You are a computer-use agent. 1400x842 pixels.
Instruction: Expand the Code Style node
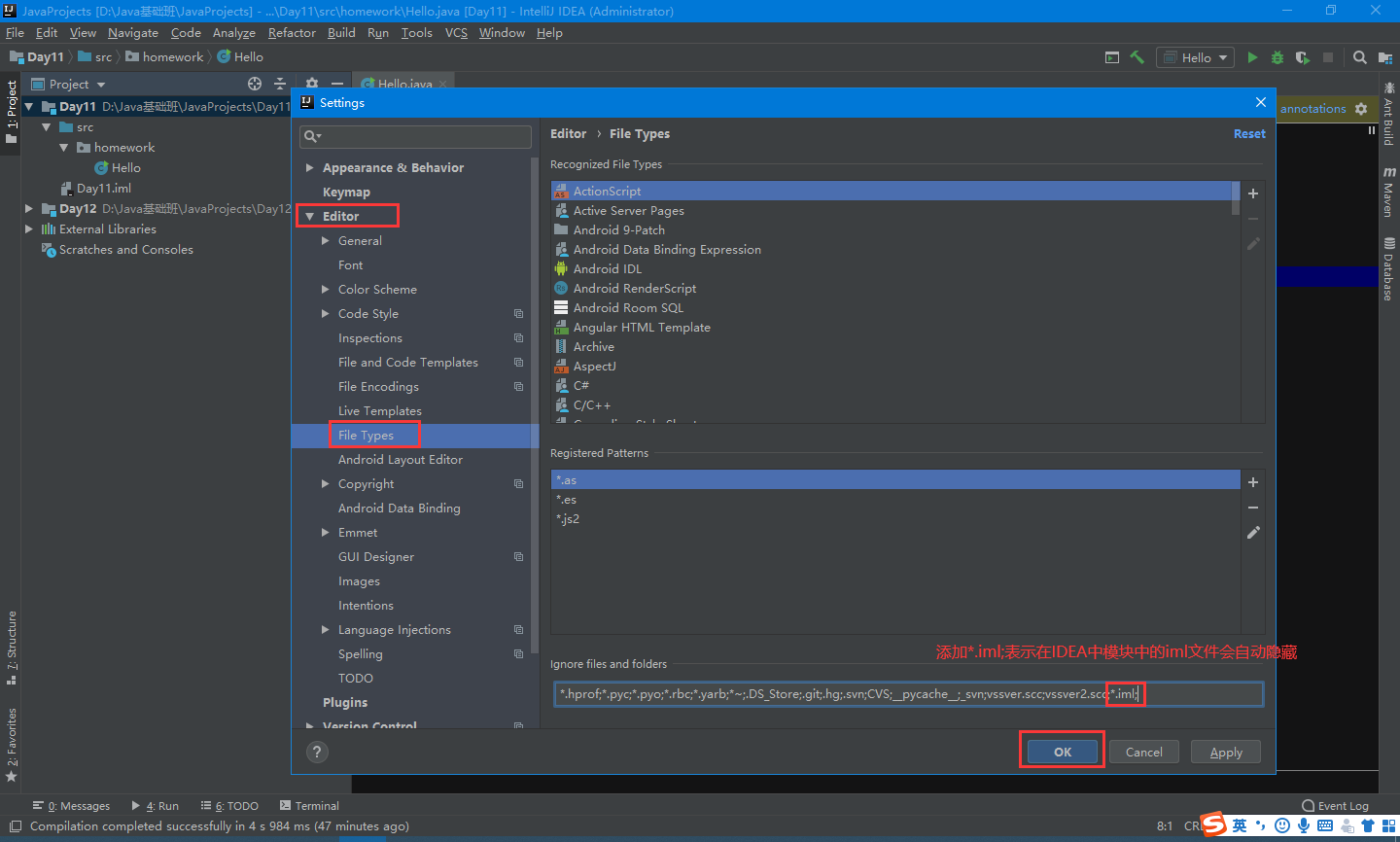coord(326,314)
